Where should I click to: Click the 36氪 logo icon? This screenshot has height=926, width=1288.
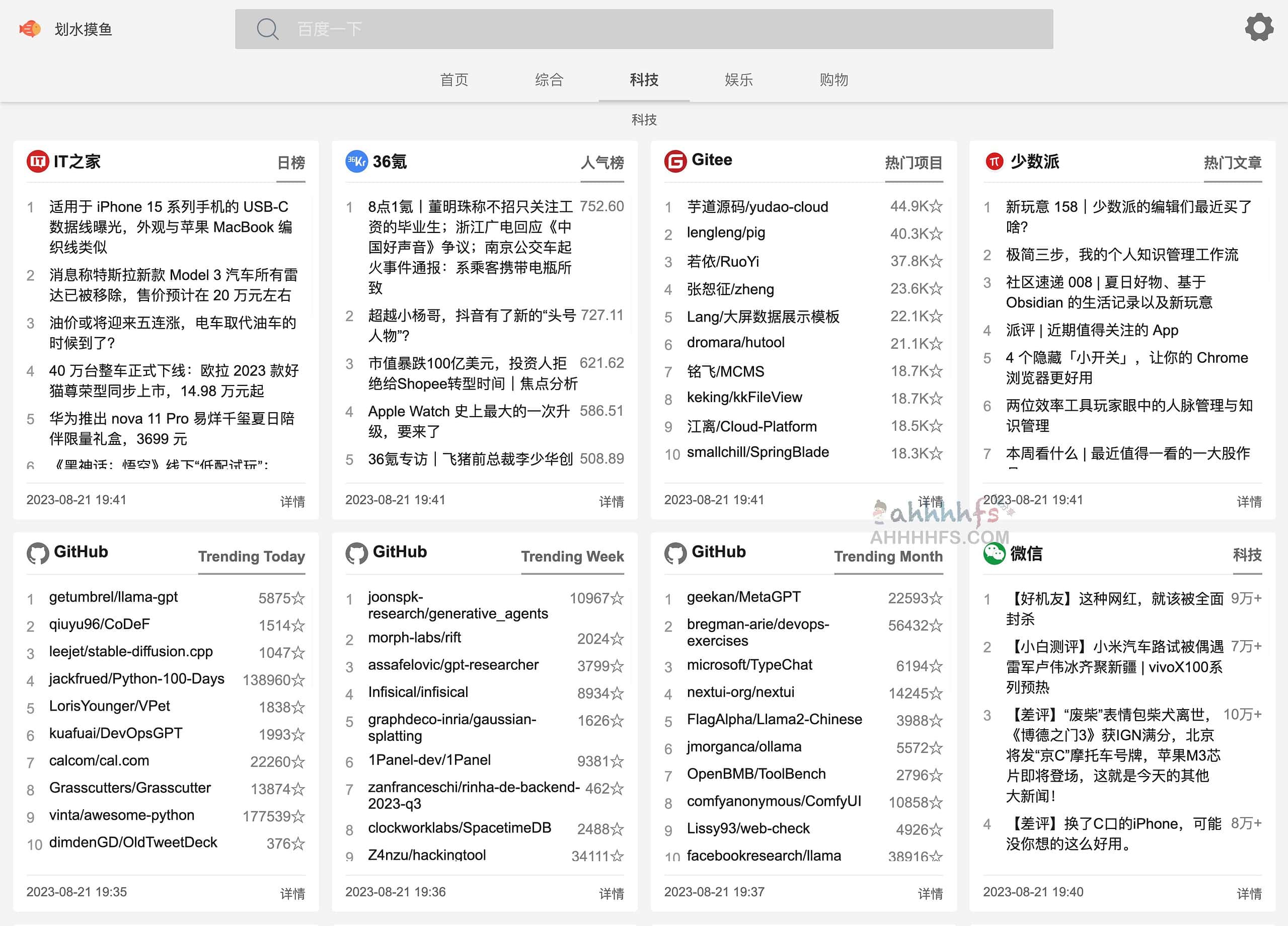click(x=356, y=162)
